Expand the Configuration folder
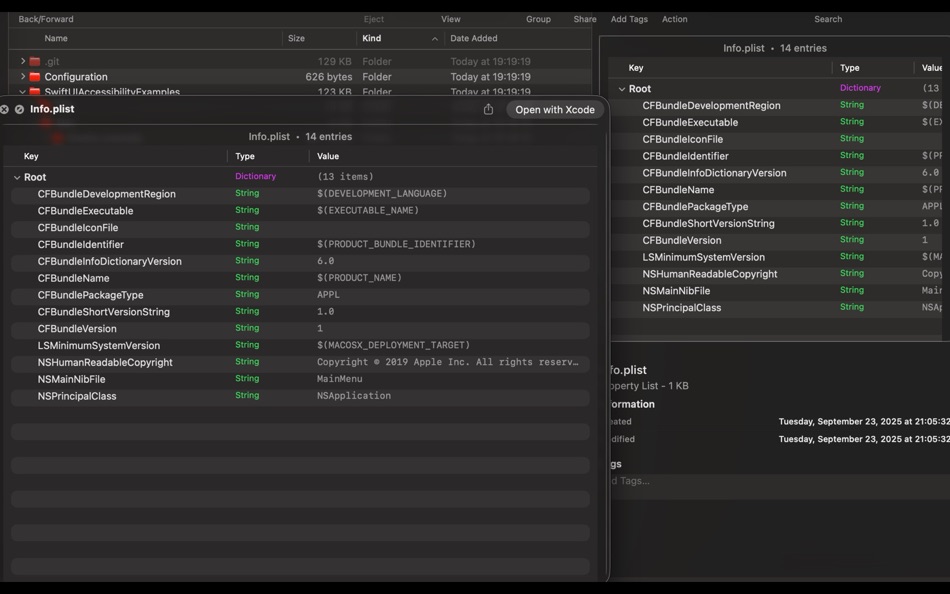The image size is (950, 594). pyautogui.click(x=23, y=76)
